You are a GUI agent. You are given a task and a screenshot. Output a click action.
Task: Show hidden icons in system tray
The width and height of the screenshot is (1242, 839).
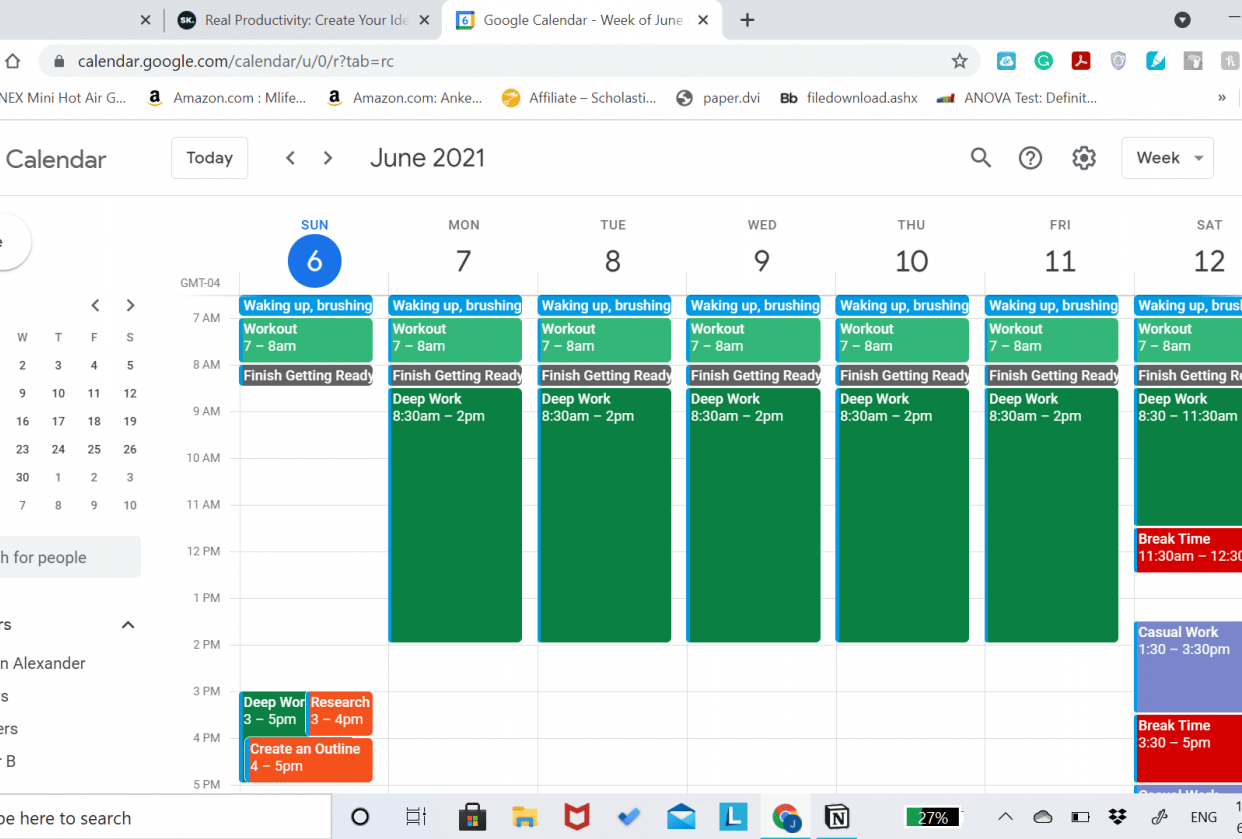coord(1005,816)
